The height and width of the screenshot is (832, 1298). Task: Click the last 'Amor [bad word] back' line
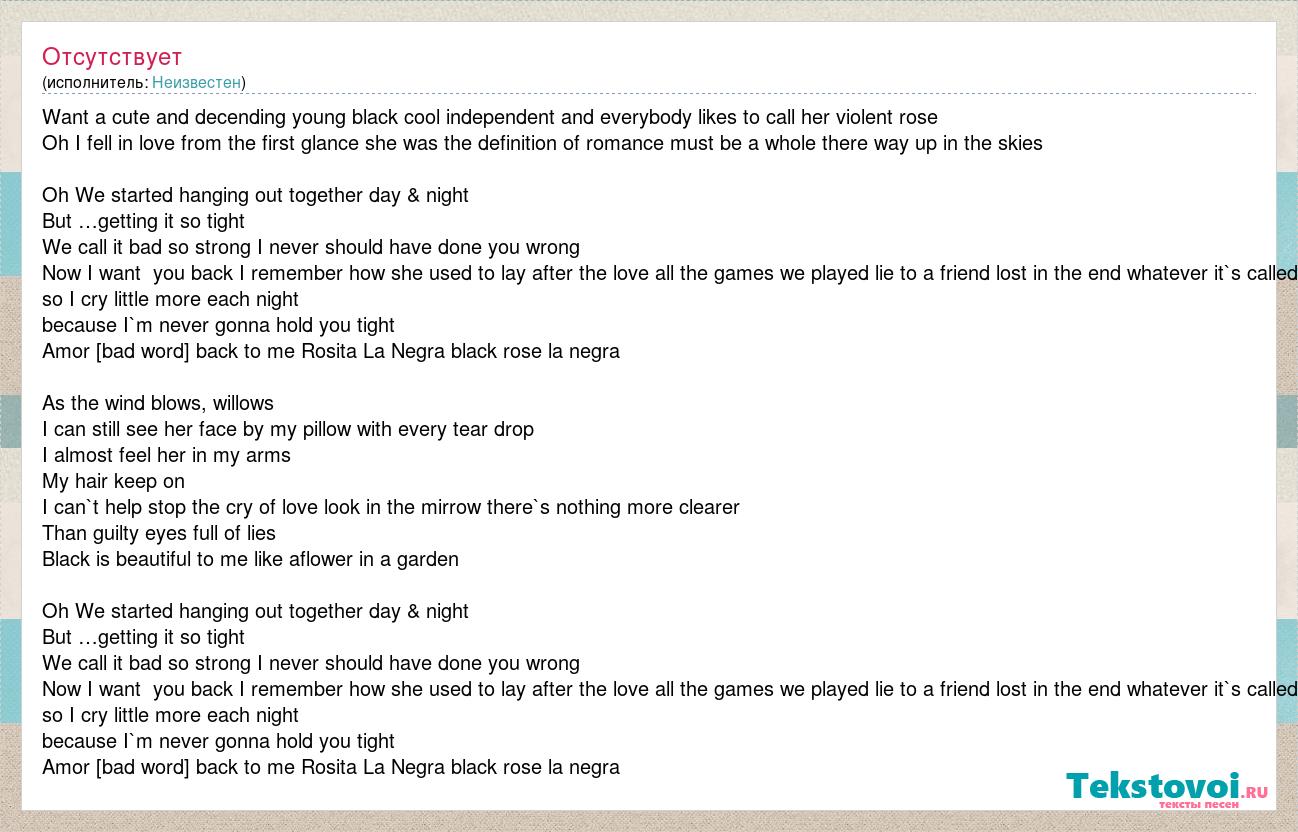coord(331,768)
